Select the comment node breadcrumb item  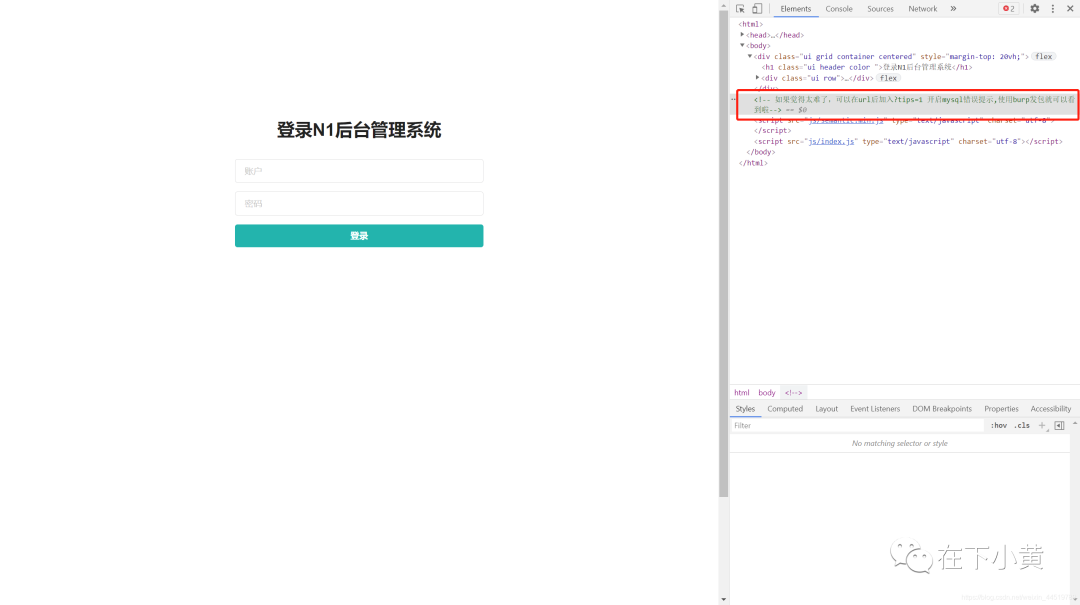coord(793,393)
